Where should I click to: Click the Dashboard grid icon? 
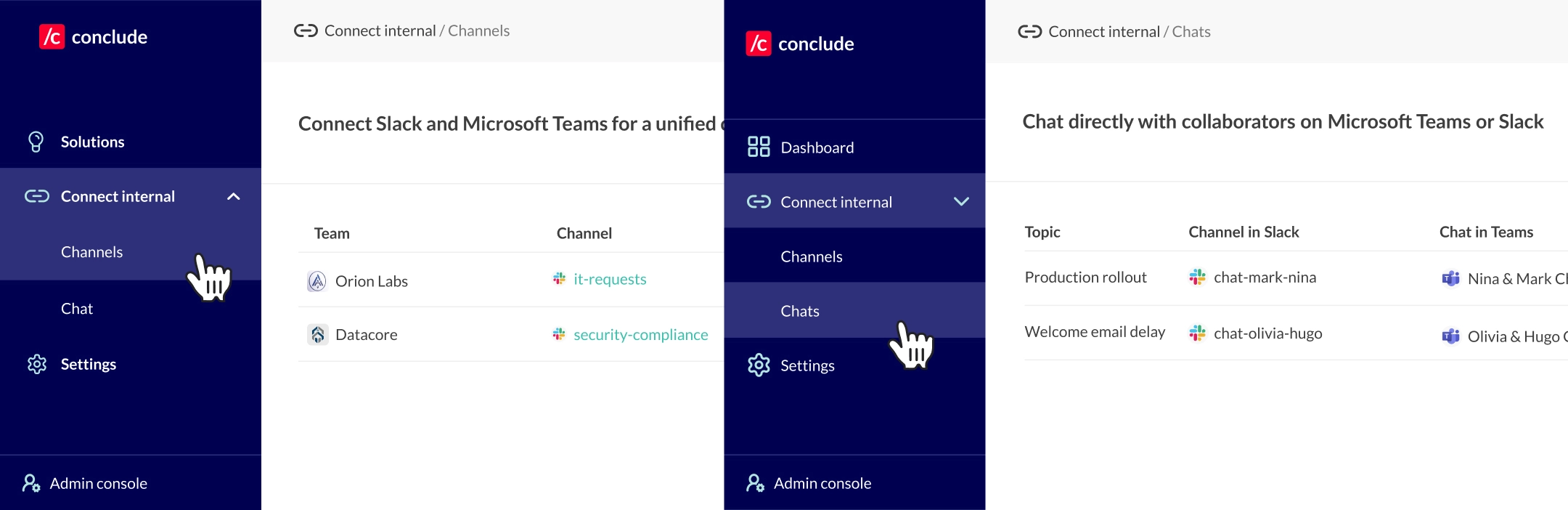(759, 147)
